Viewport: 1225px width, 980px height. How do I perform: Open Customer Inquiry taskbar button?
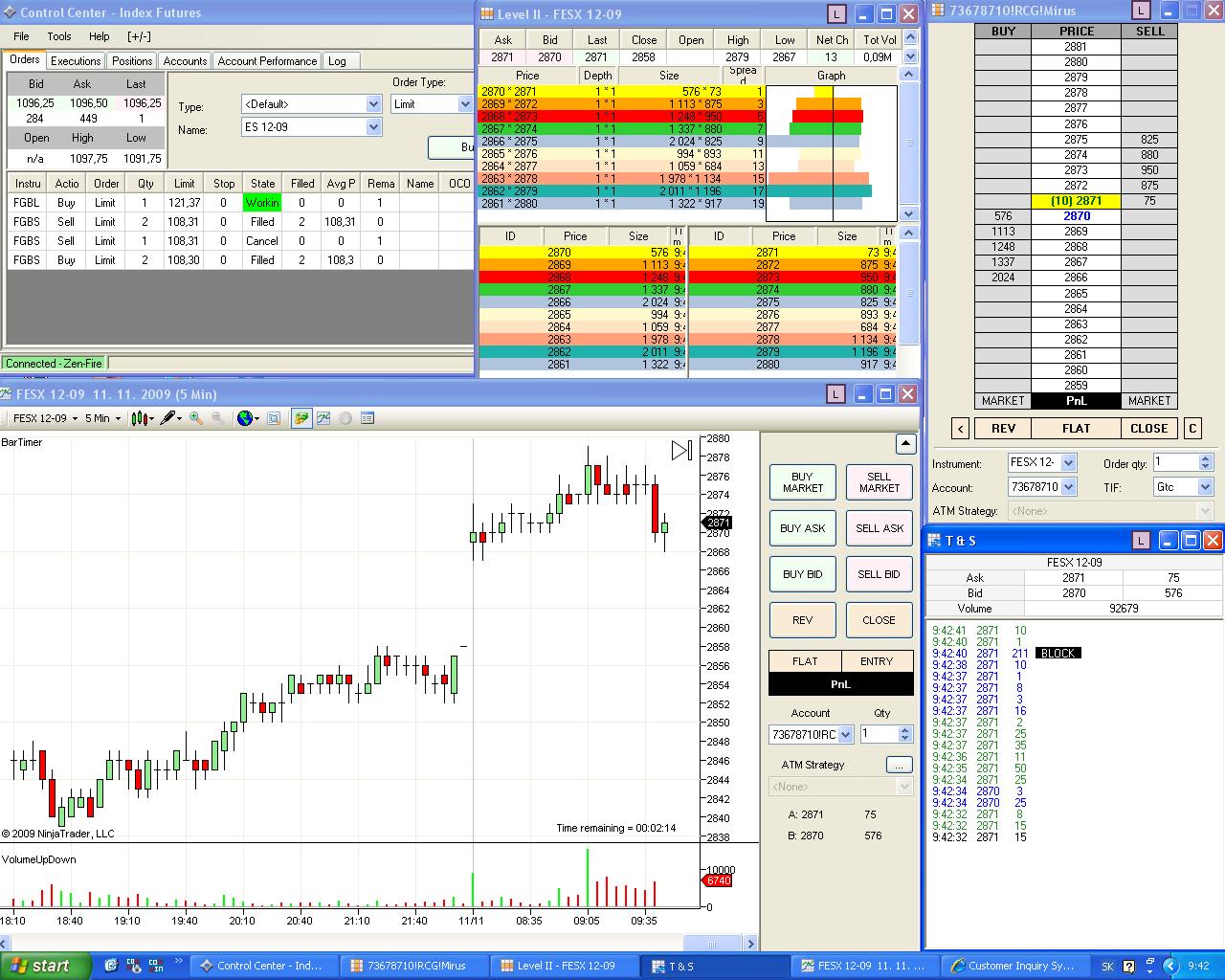pos(1013,966)
